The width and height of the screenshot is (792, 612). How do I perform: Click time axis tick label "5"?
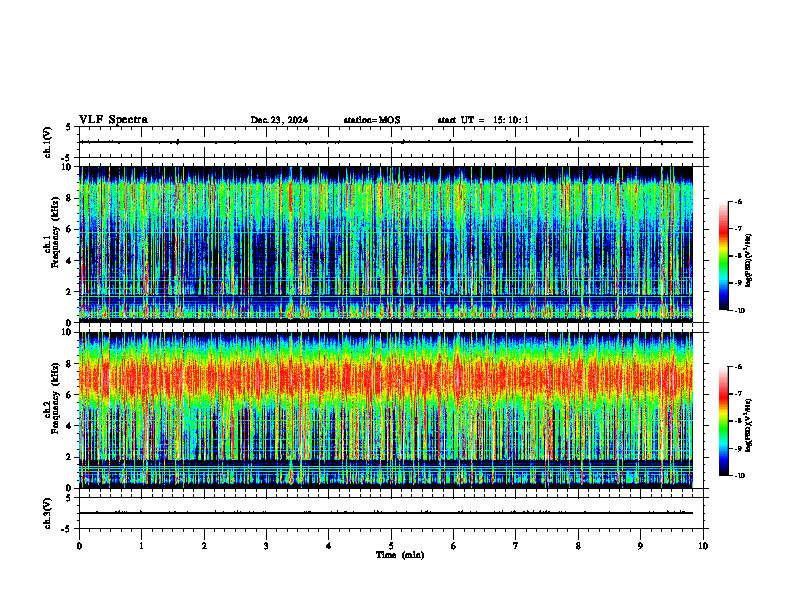pos(391,546)
